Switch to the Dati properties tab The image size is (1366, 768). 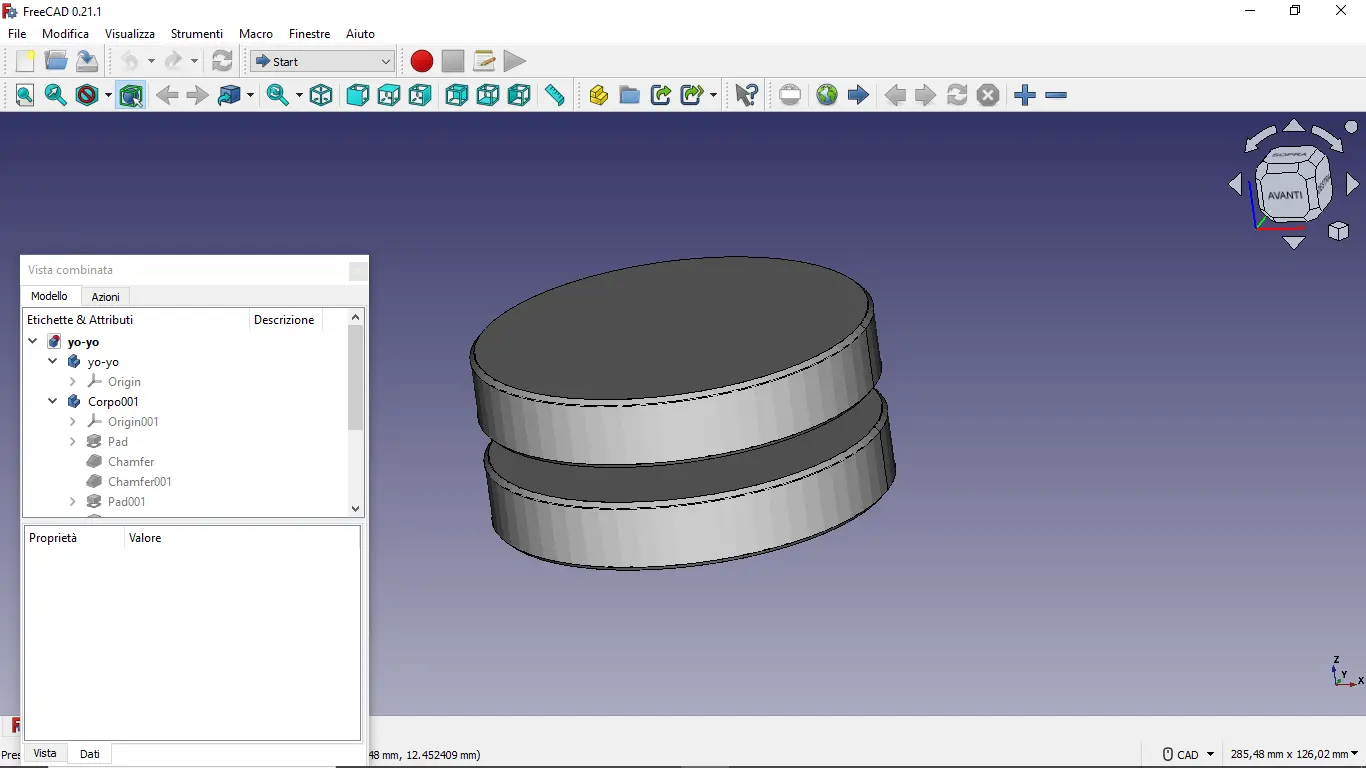[90, 754]
